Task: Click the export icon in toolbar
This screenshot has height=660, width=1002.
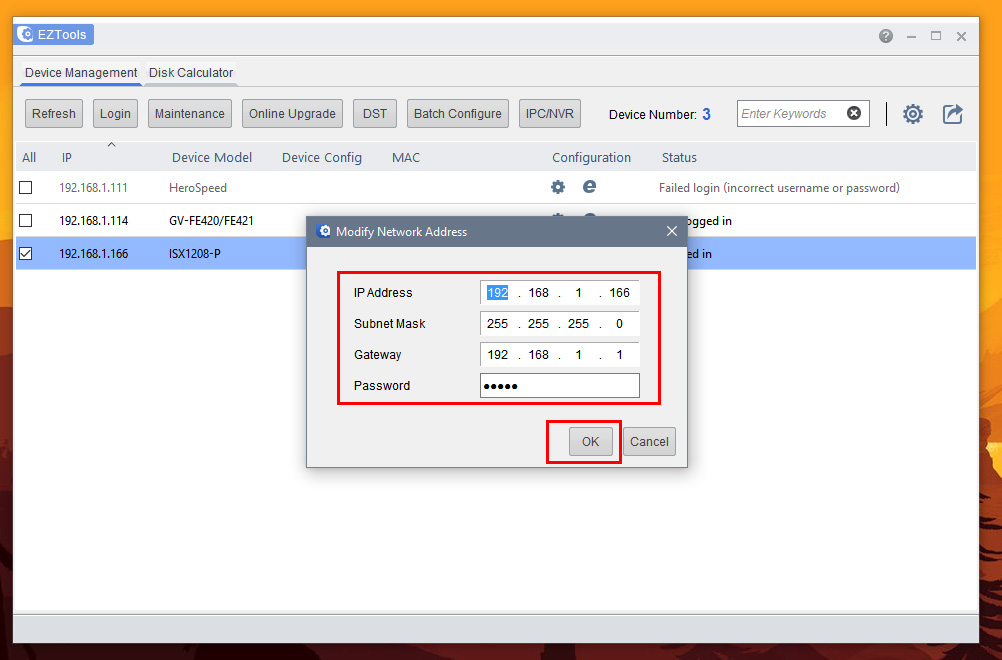Action: 953,114
